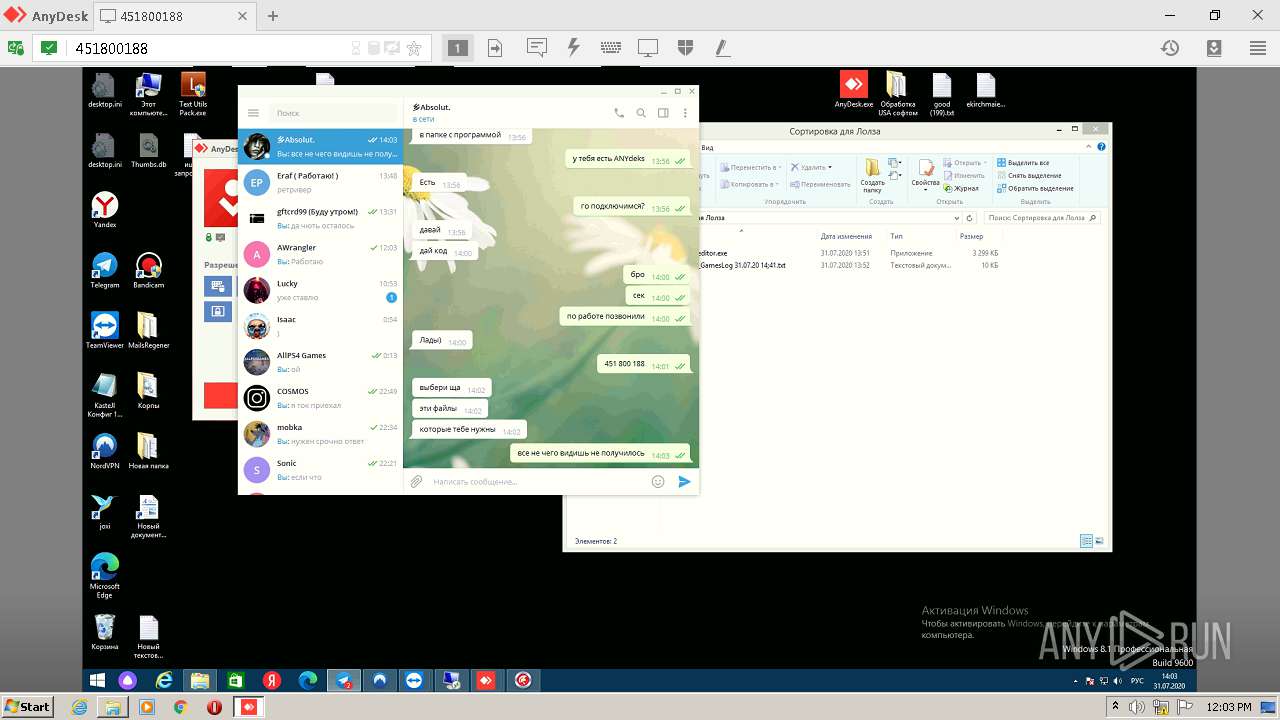This screenshot has height=720, width=1280.
Task: Open the emoji picker in Telegram
Action: coord(658,481)
